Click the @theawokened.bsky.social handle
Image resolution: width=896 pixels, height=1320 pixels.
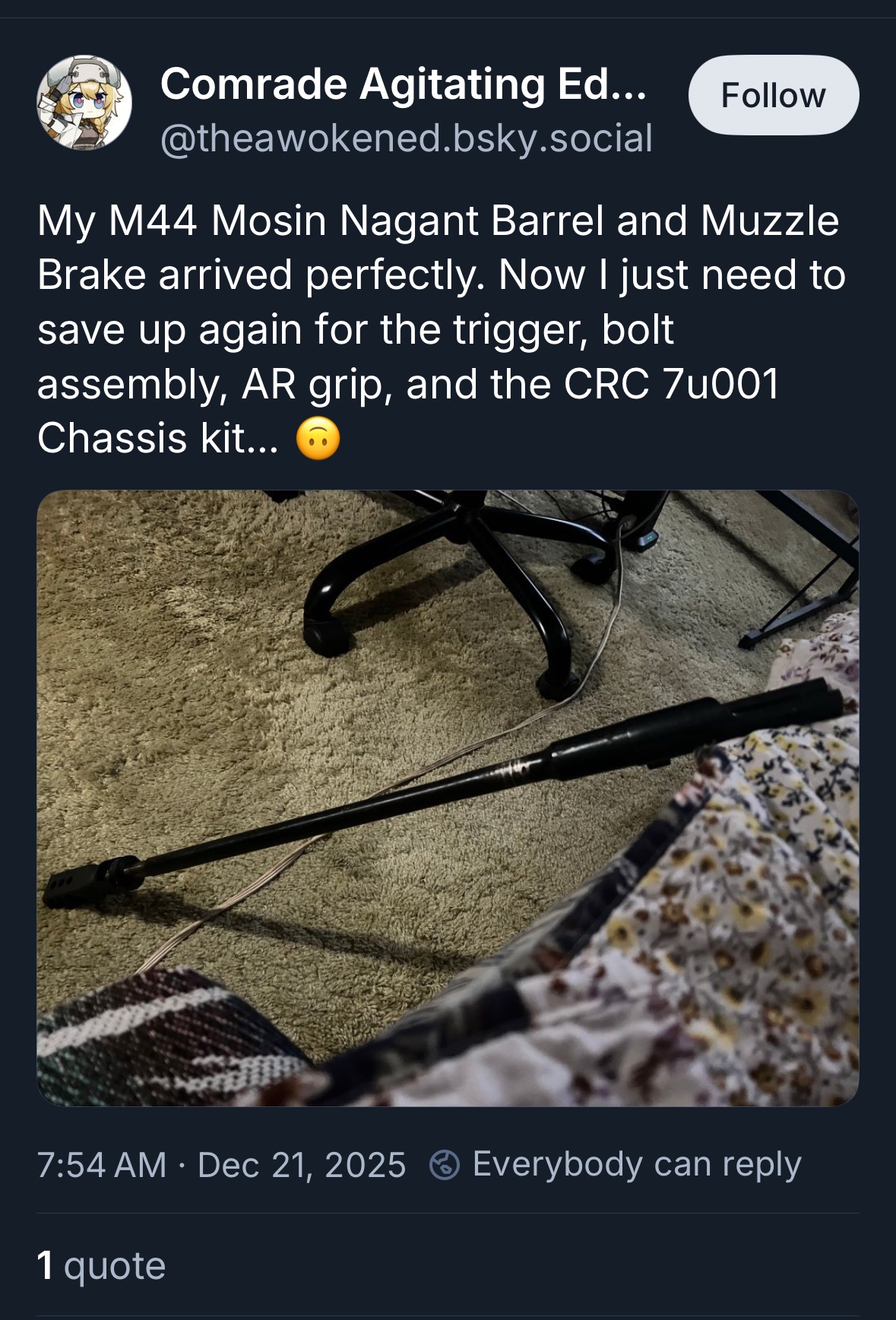406,138
